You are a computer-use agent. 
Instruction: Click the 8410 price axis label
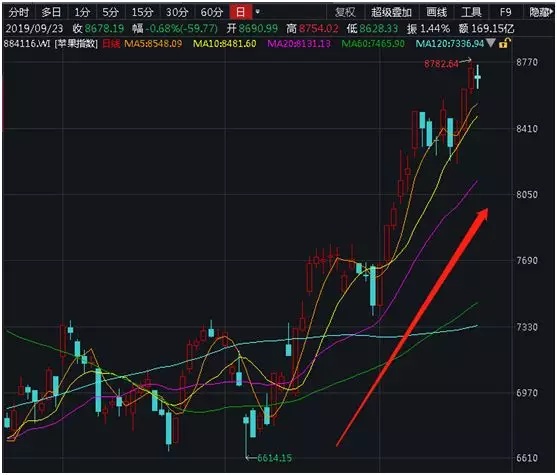point(527,129)
